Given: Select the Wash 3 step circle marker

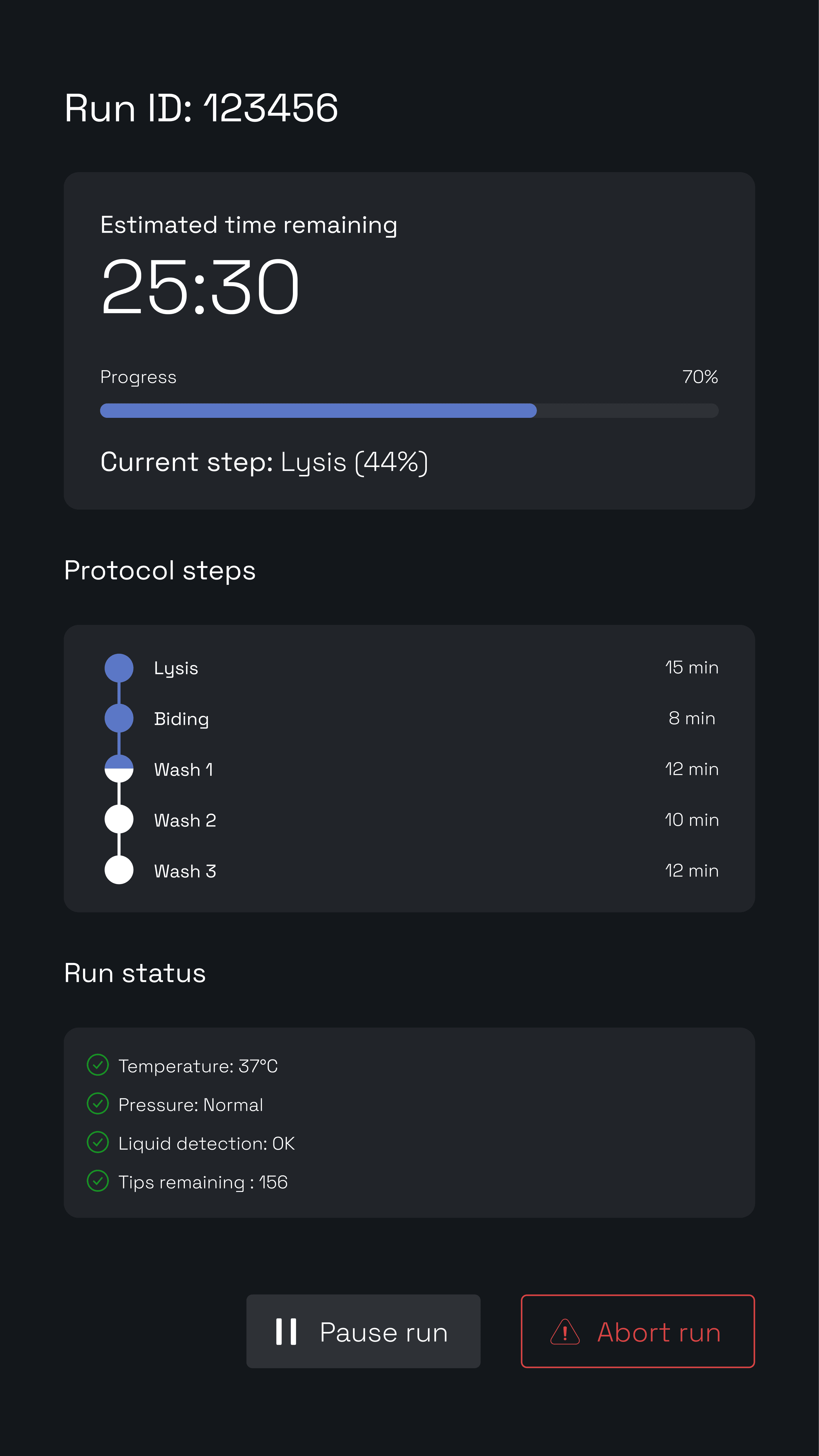Looking at the screenshot, I should pyautogui.click(x=119, y=870).
